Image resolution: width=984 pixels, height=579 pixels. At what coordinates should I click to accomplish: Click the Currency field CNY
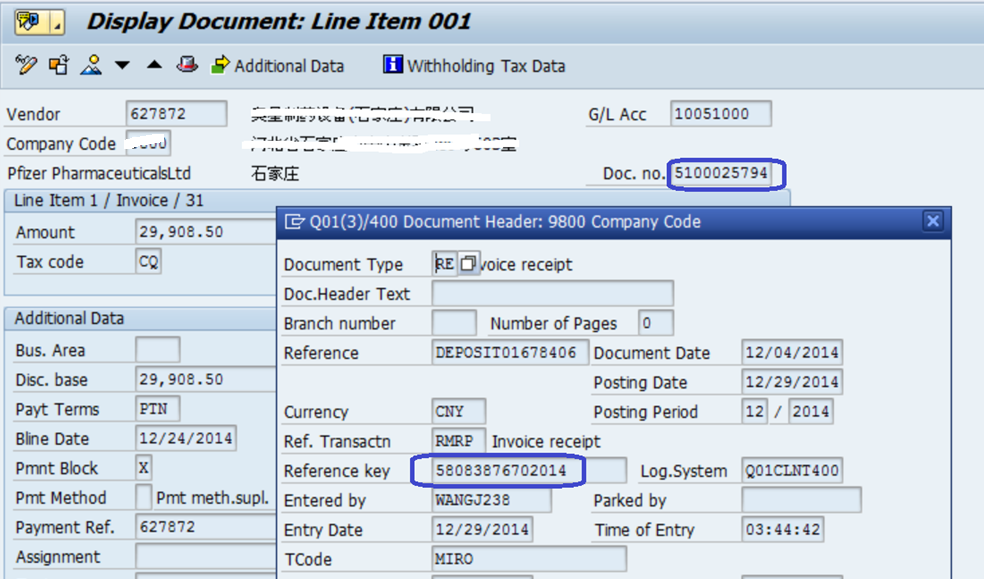(x=458, y=411)
